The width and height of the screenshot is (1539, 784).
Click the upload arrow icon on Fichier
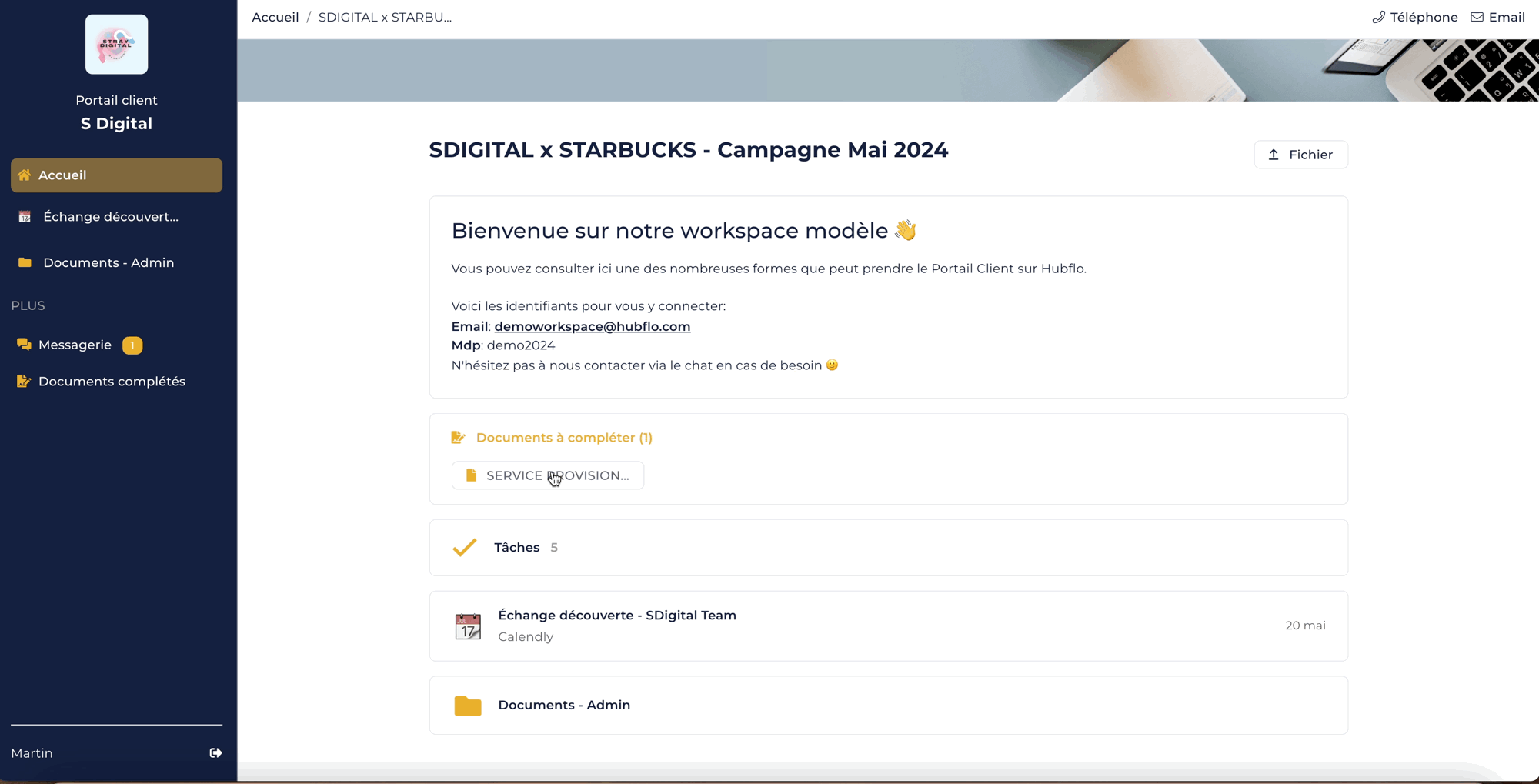[x=1274, y=155]
